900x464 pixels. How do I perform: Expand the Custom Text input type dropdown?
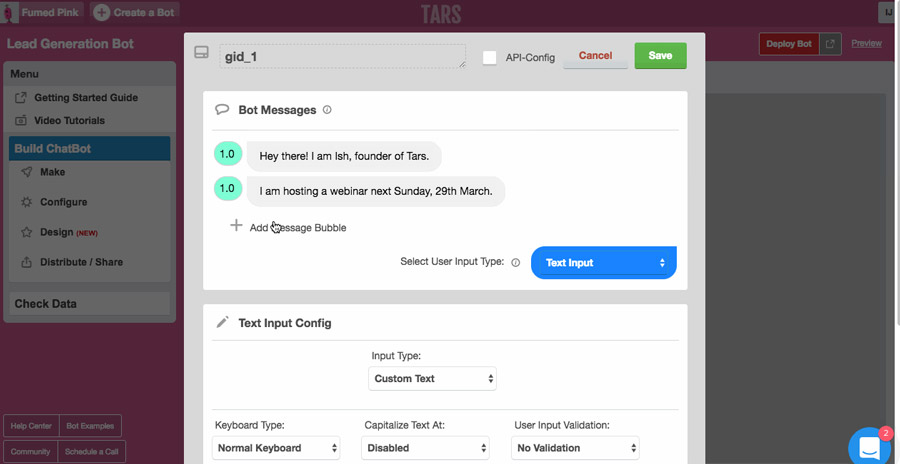tap(433, 379)
